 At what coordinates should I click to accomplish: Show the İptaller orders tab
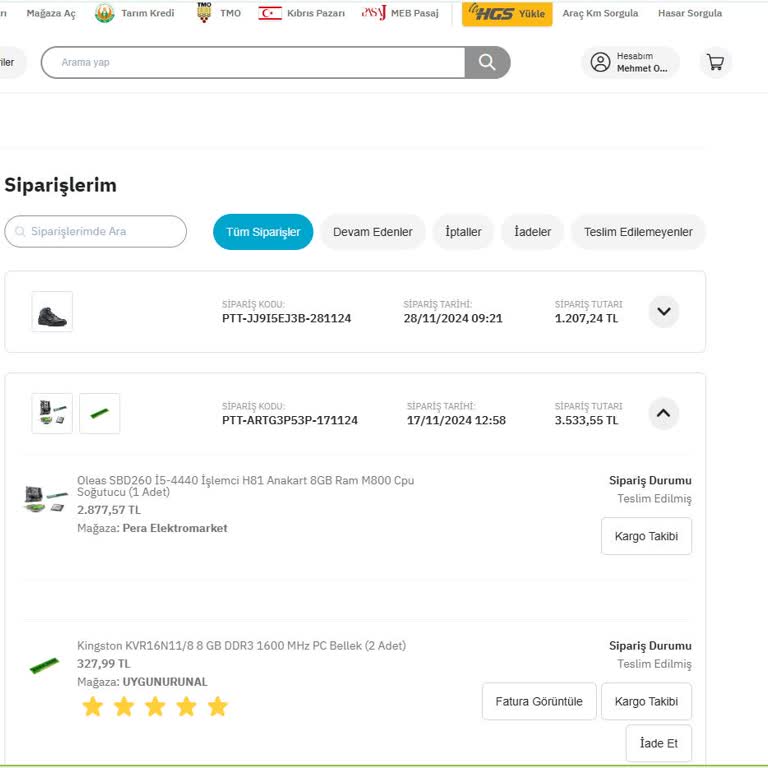point(463,232)
